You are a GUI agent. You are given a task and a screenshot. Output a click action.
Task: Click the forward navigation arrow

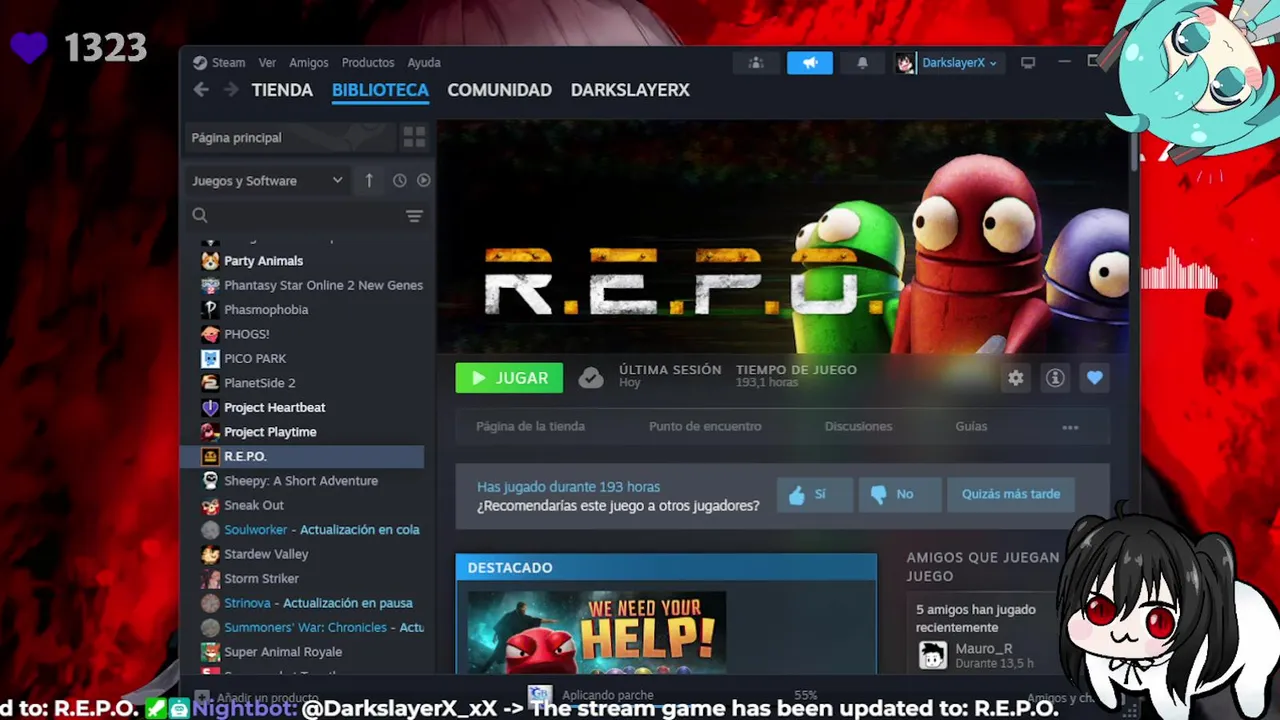tap(231, 90)
